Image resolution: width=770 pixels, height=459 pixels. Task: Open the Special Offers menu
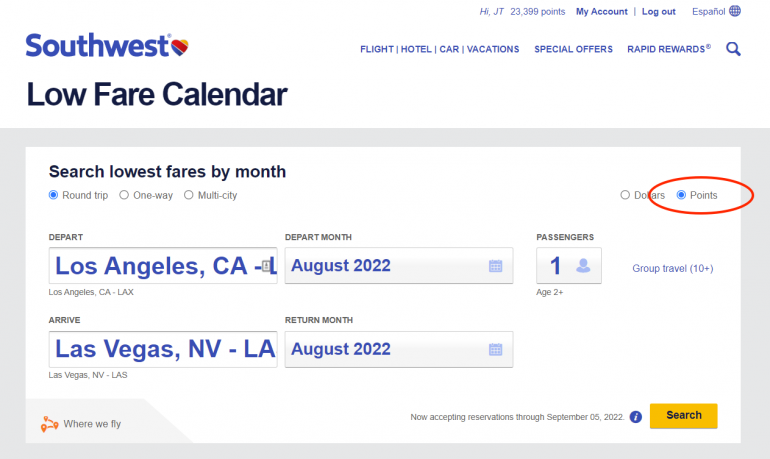(x=573, y=49)
